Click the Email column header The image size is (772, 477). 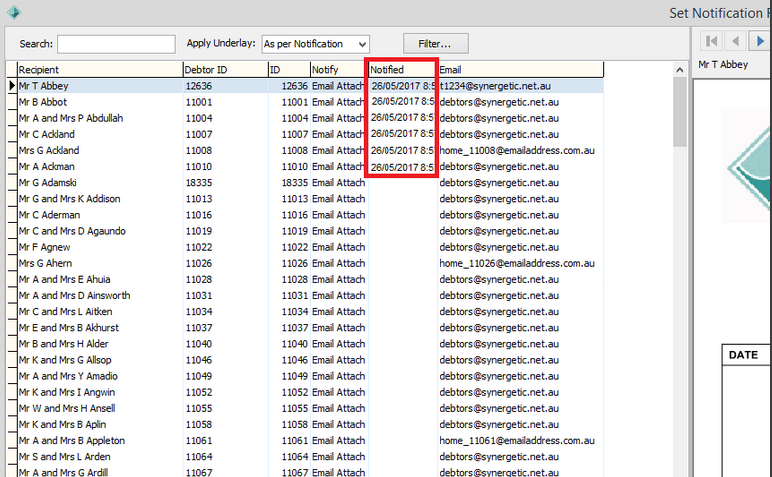coord(520,70)
